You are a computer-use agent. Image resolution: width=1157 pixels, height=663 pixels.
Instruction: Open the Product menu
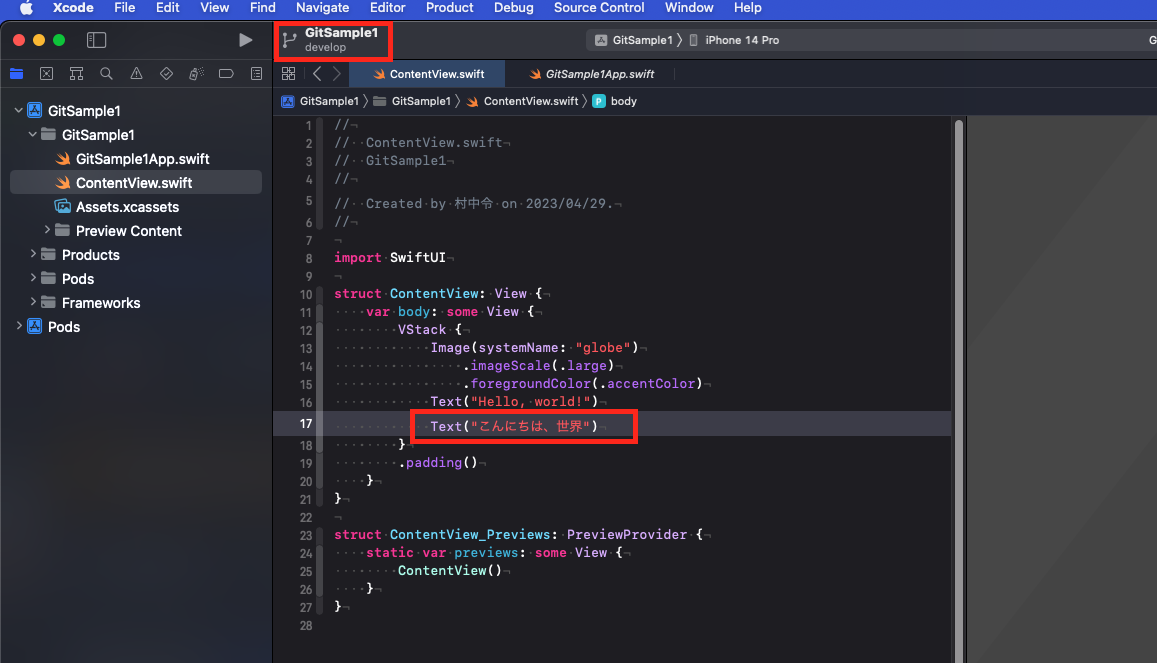point(449,7)
